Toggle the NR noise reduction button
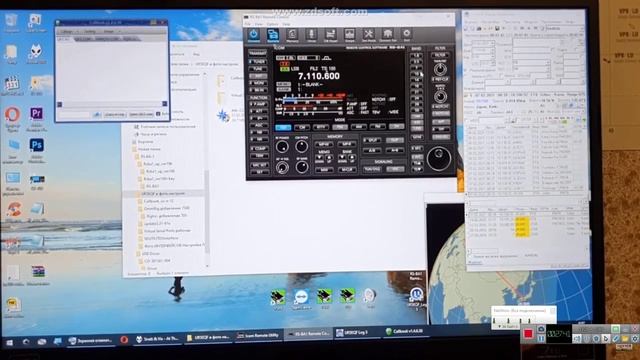The image size is (640, 360). [258, 139]
